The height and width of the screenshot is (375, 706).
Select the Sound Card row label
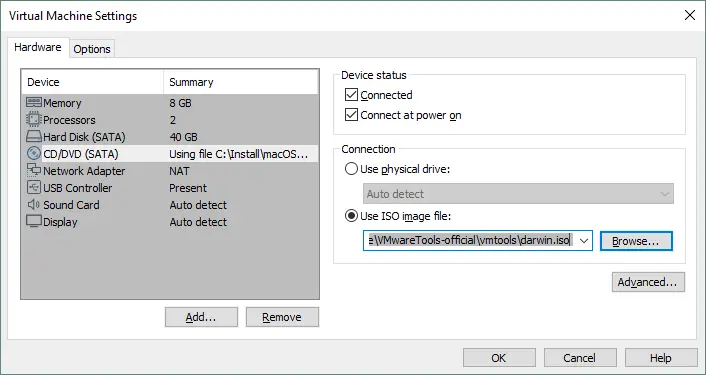pyautogui.click(x=71, y=205)
